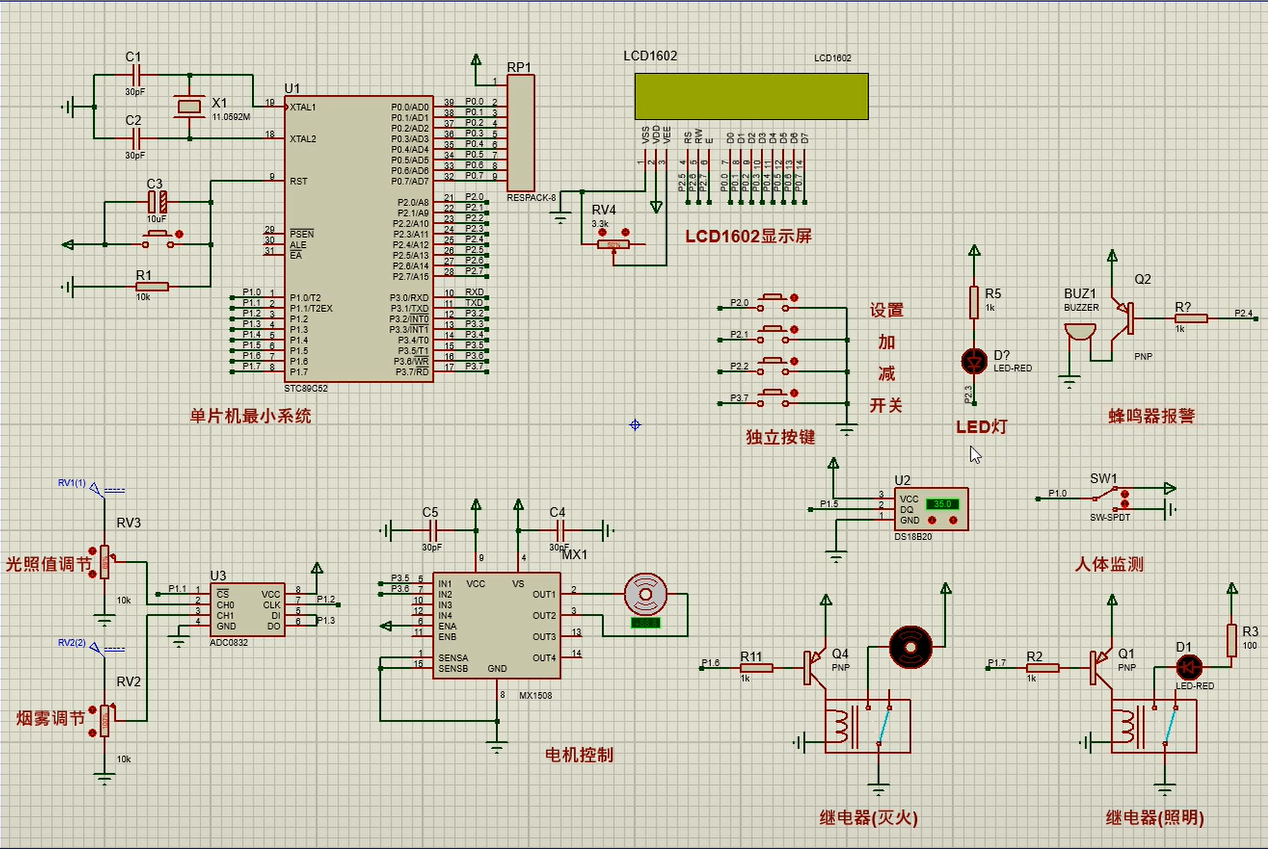This screenshot has height=849, width=1268.
Task: Click the fan motor above relay Q4
Action: click(x=910, y=648)
